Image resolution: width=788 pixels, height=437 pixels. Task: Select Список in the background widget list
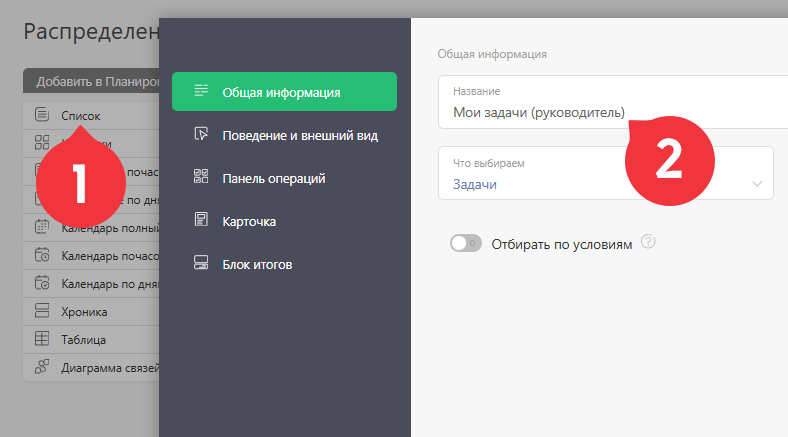coord(91,116)
